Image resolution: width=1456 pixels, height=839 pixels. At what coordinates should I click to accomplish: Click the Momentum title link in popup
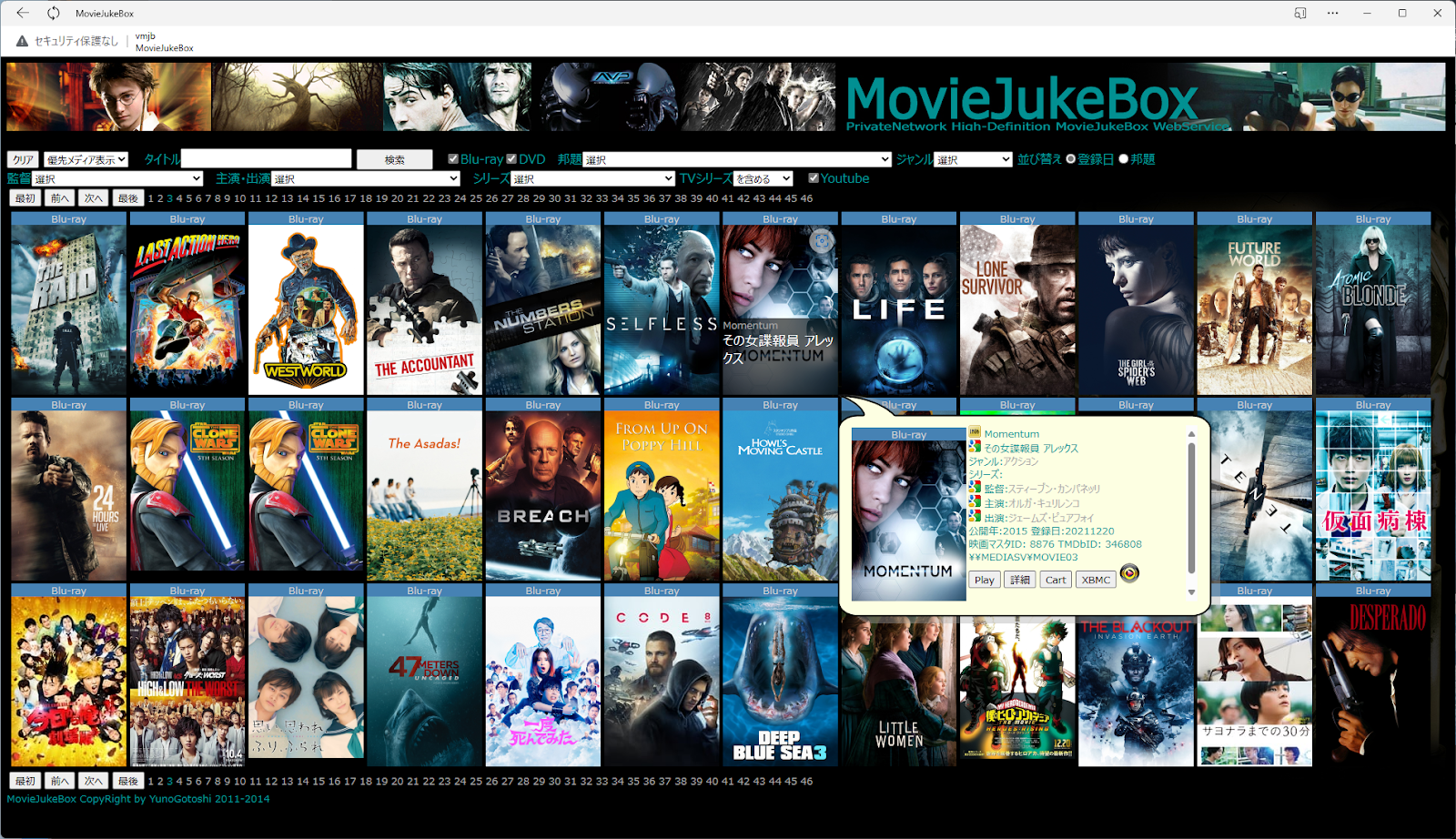1011,434
